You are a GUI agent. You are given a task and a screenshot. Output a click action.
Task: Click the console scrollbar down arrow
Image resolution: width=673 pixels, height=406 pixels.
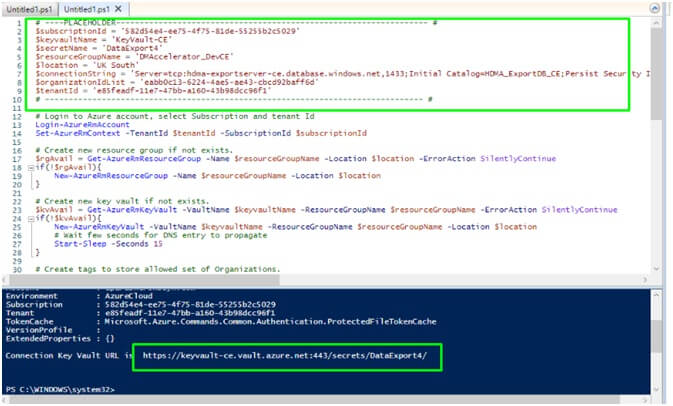(657, 390)
